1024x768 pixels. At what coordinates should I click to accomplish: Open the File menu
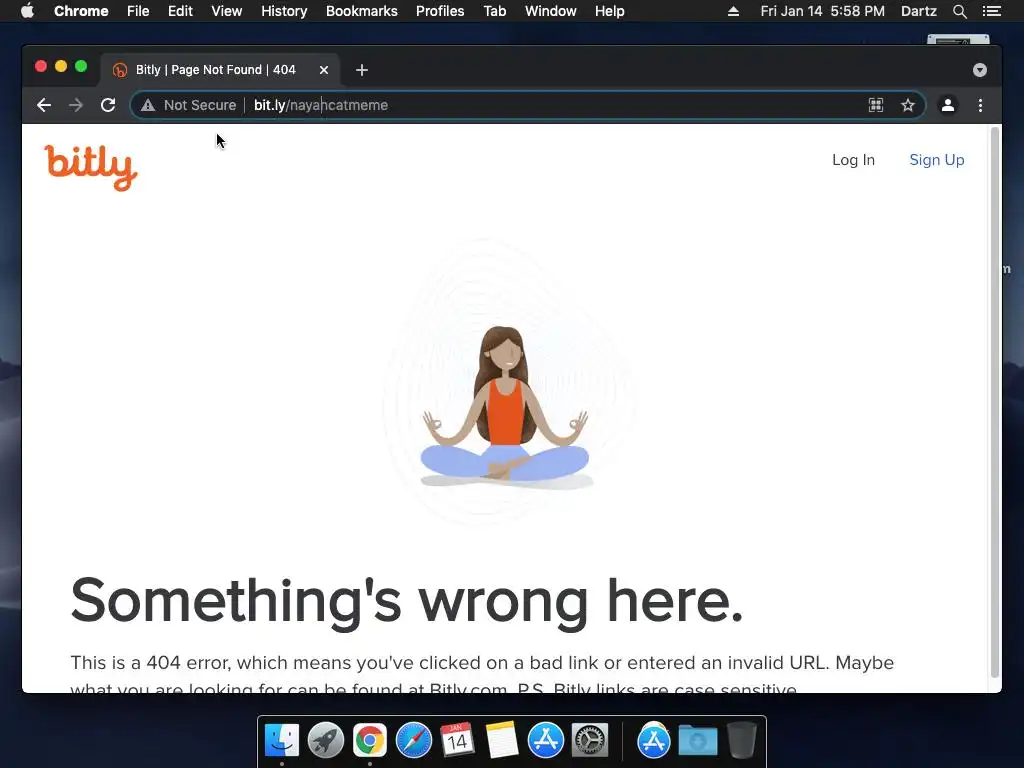138,11
